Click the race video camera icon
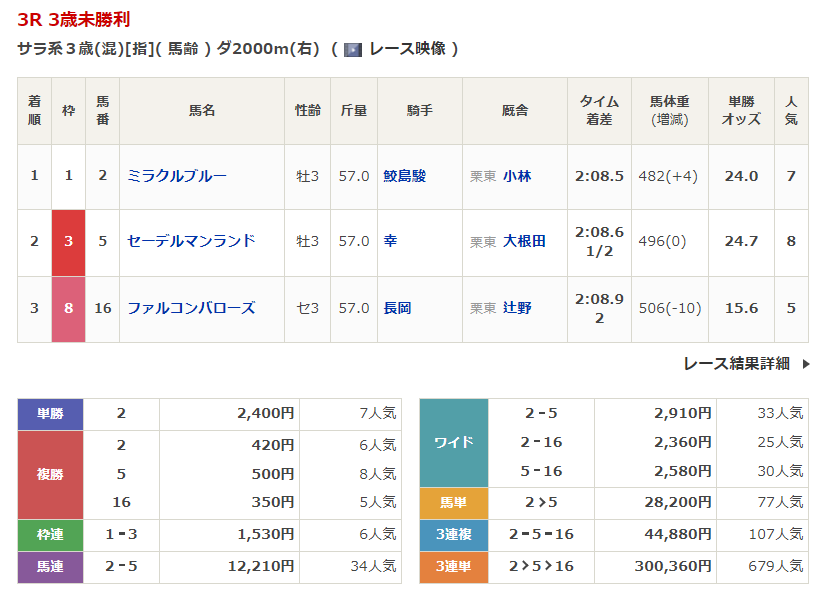 coord(352,49)
